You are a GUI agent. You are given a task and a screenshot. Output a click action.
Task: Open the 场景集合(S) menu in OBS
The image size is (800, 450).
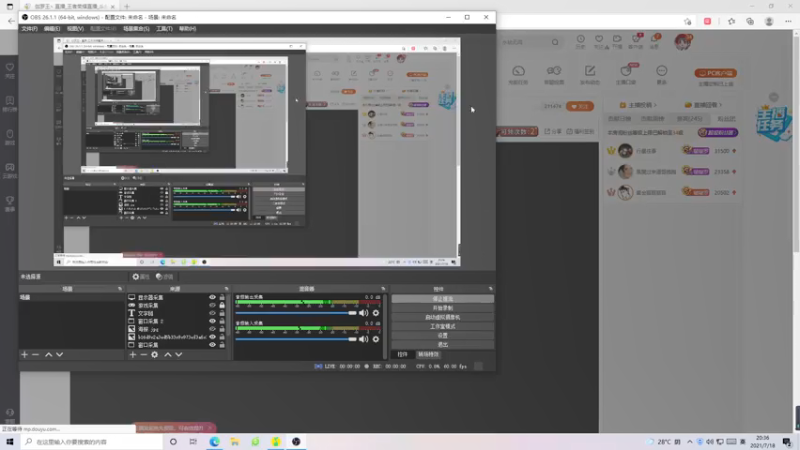pyautogui.click(x=136, y=29)
